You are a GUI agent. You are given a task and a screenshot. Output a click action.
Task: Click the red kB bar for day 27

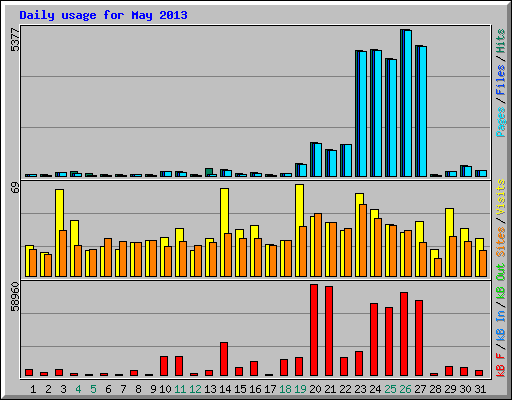[x=419, y=338]
